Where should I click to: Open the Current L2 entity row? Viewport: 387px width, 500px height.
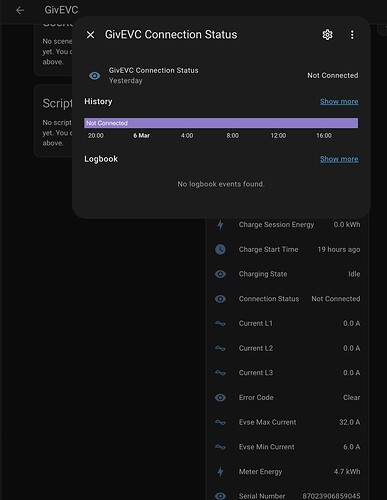pyautogui.click(x=287, y=348)
